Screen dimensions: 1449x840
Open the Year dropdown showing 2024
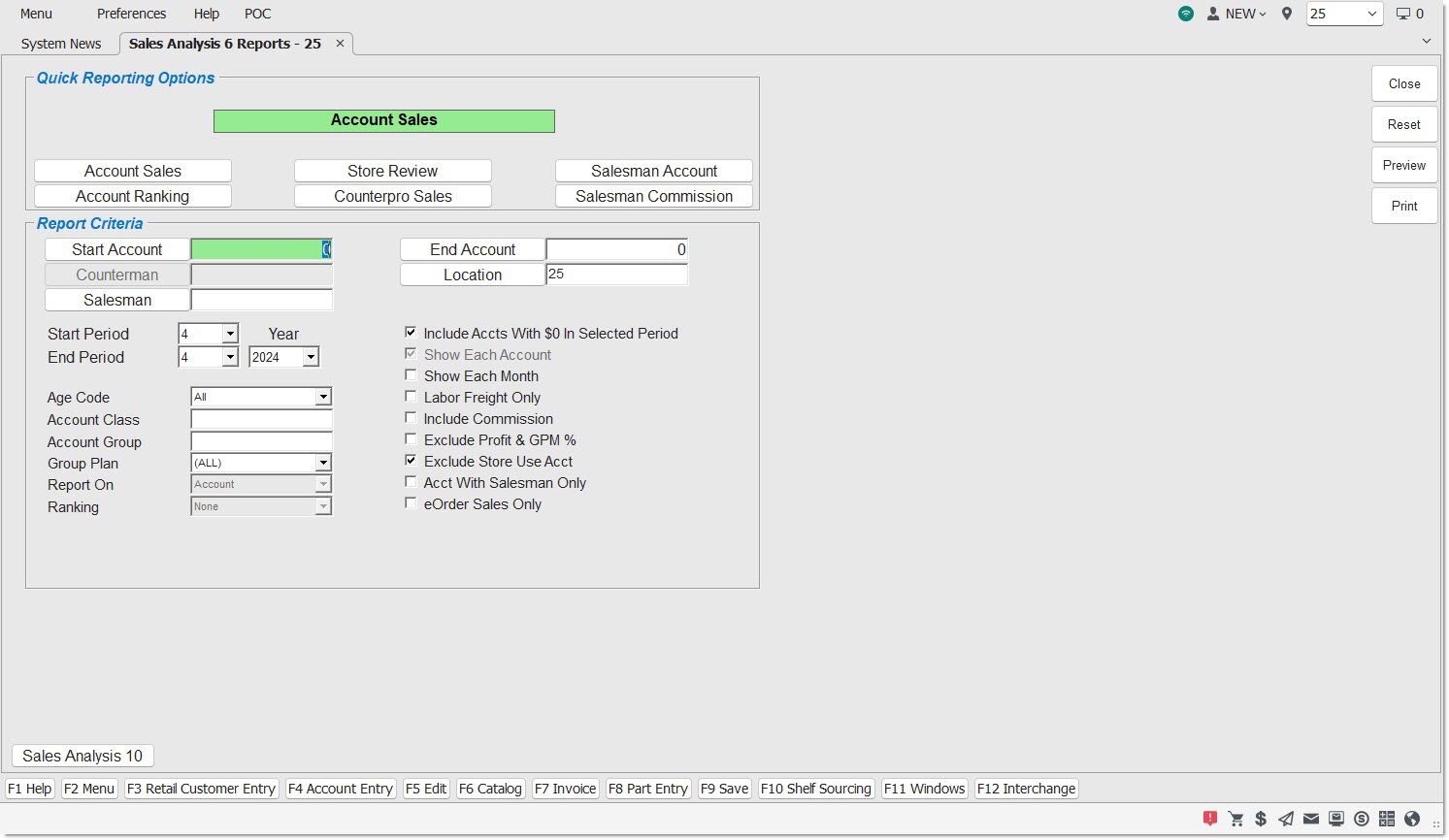pyautogui.click(x=311, y=357)
